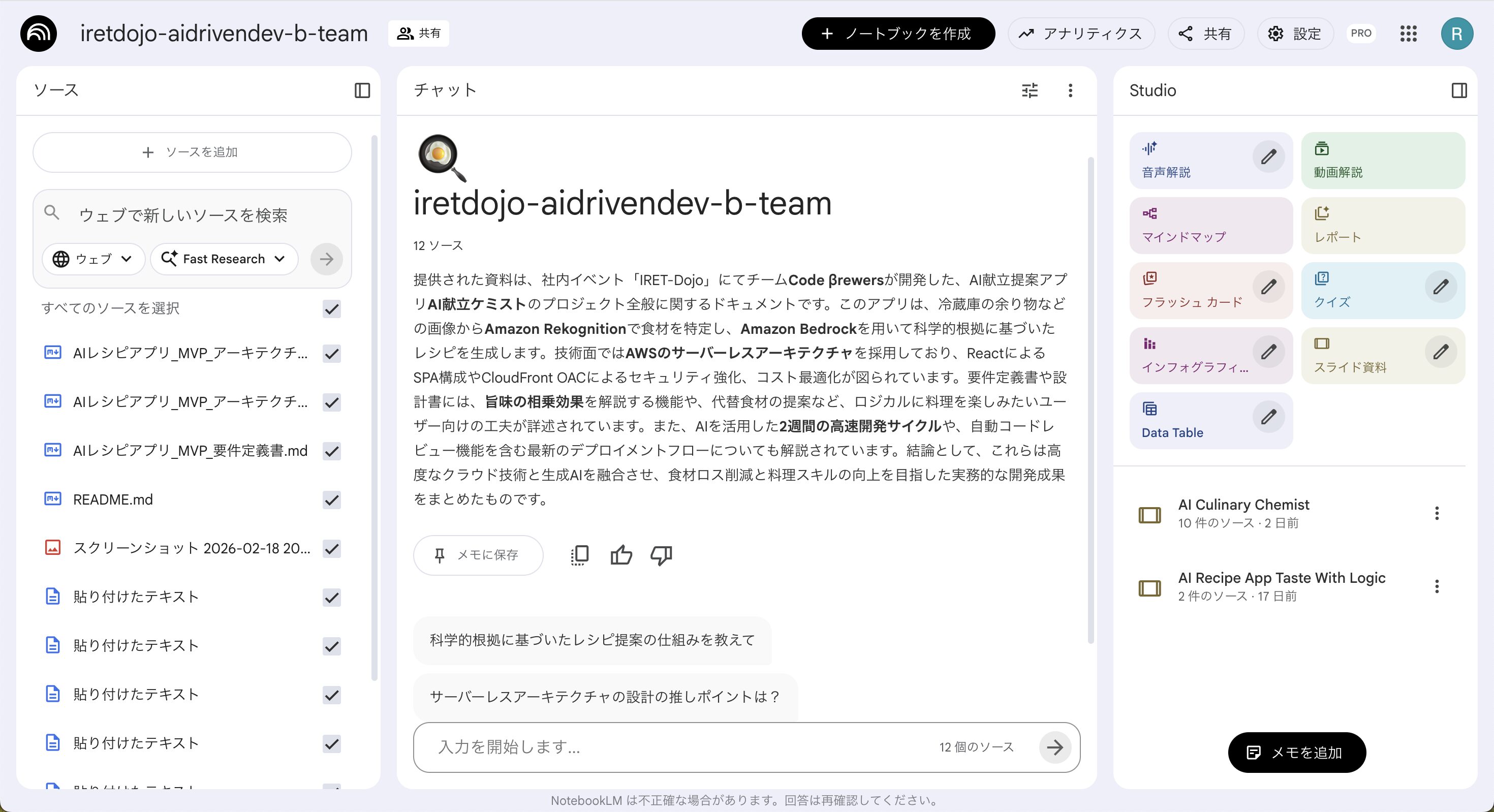
Task: Open the Settings (設定) menu in the header
Action: 1295,34
